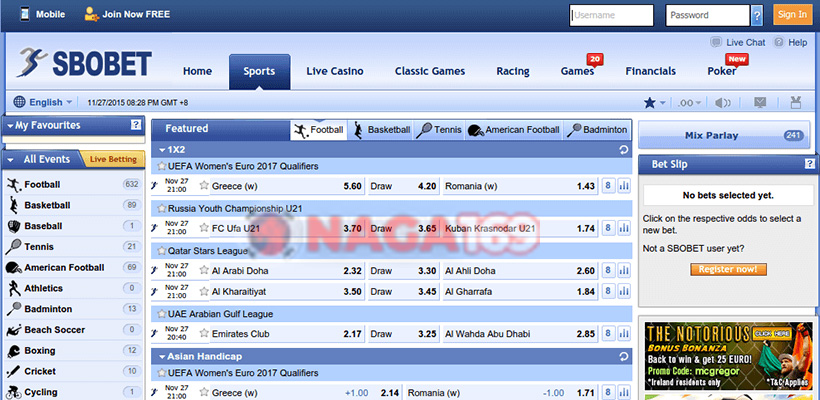Open the Live Casino tab
The image size is (820, 400).
point(335,71)
